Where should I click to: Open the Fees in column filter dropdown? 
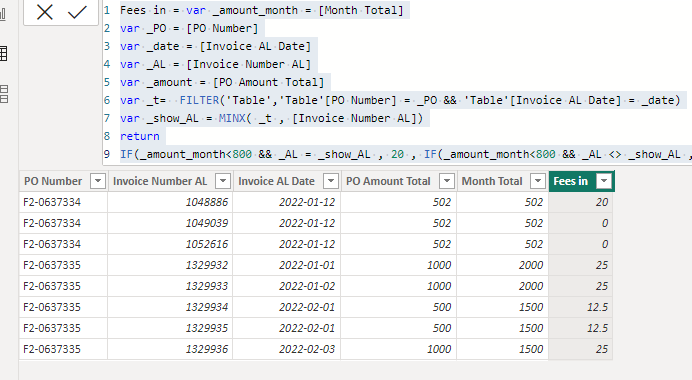[603, 181]
